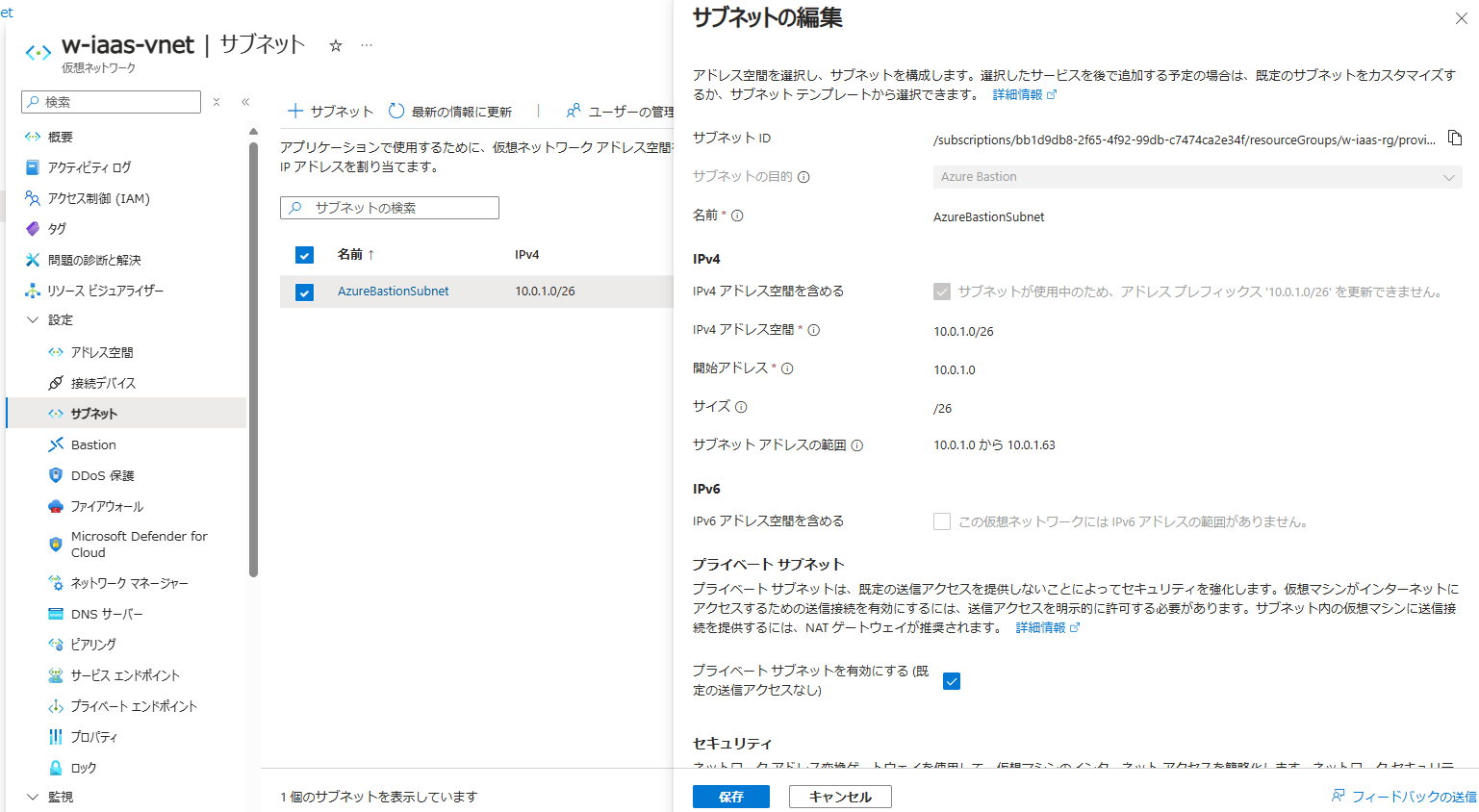The width and height of the screenshot is (1479, 812).
Task: Open the AzureBastionSubnet link in table
Action: click(393, 292)
